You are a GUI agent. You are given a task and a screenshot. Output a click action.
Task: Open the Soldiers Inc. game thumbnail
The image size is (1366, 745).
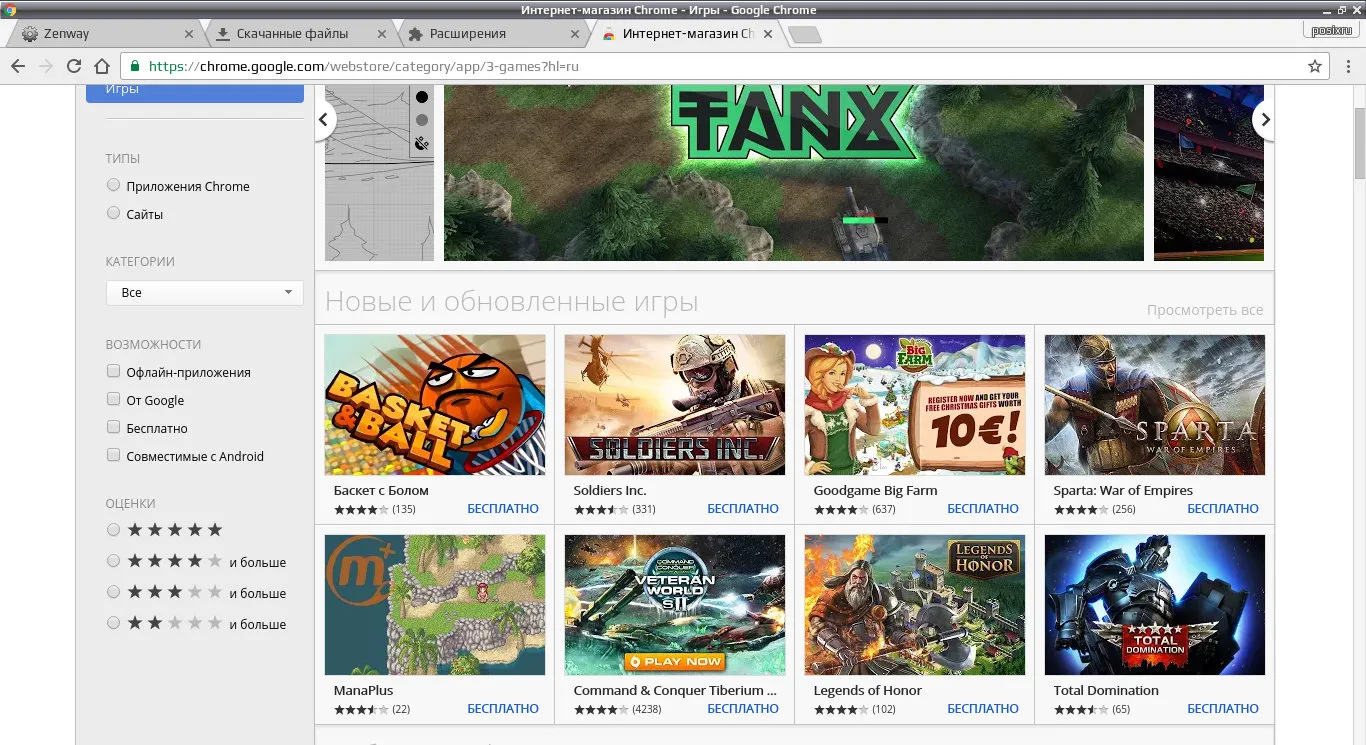[675, 405]
